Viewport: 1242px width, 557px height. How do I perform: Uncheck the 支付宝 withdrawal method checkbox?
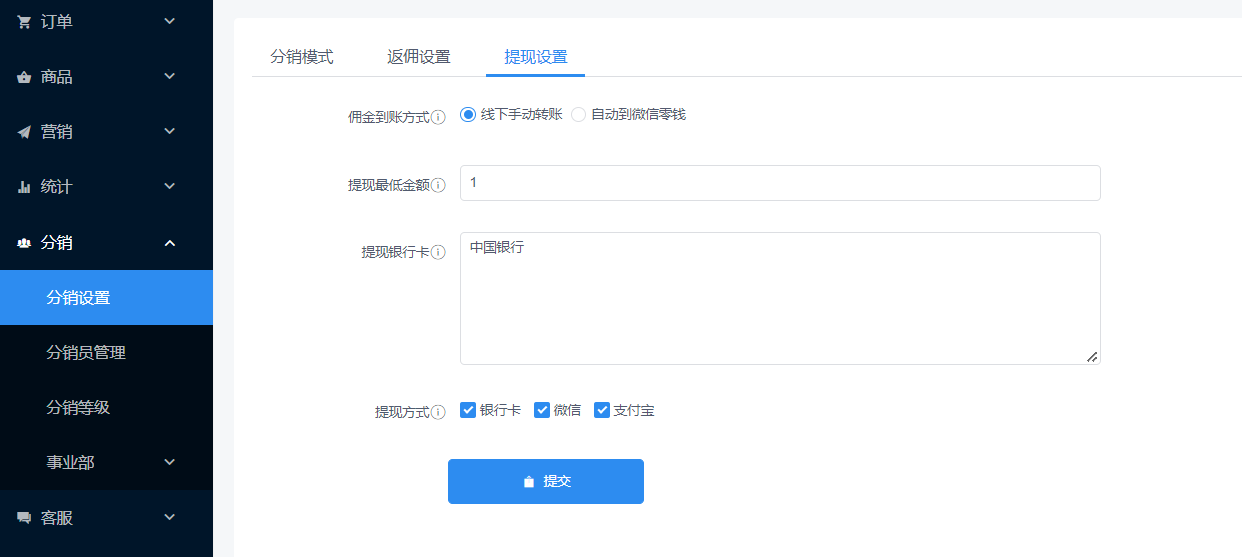pyautogui.click(x=602, y=410)
